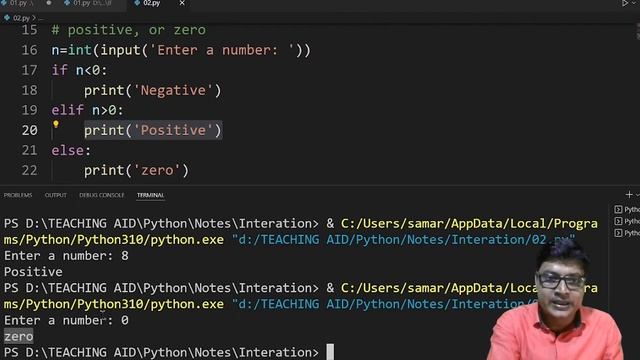
Task: Select the TERMINAL panel tab
Action: (150, 195)
